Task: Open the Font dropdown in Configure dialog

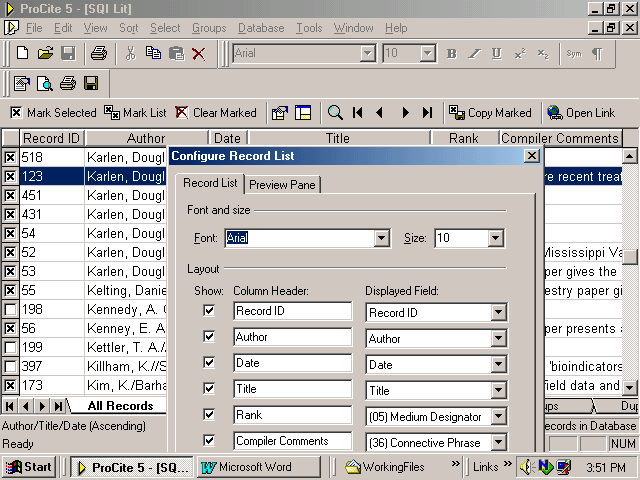Action: [x=381, y=238]
